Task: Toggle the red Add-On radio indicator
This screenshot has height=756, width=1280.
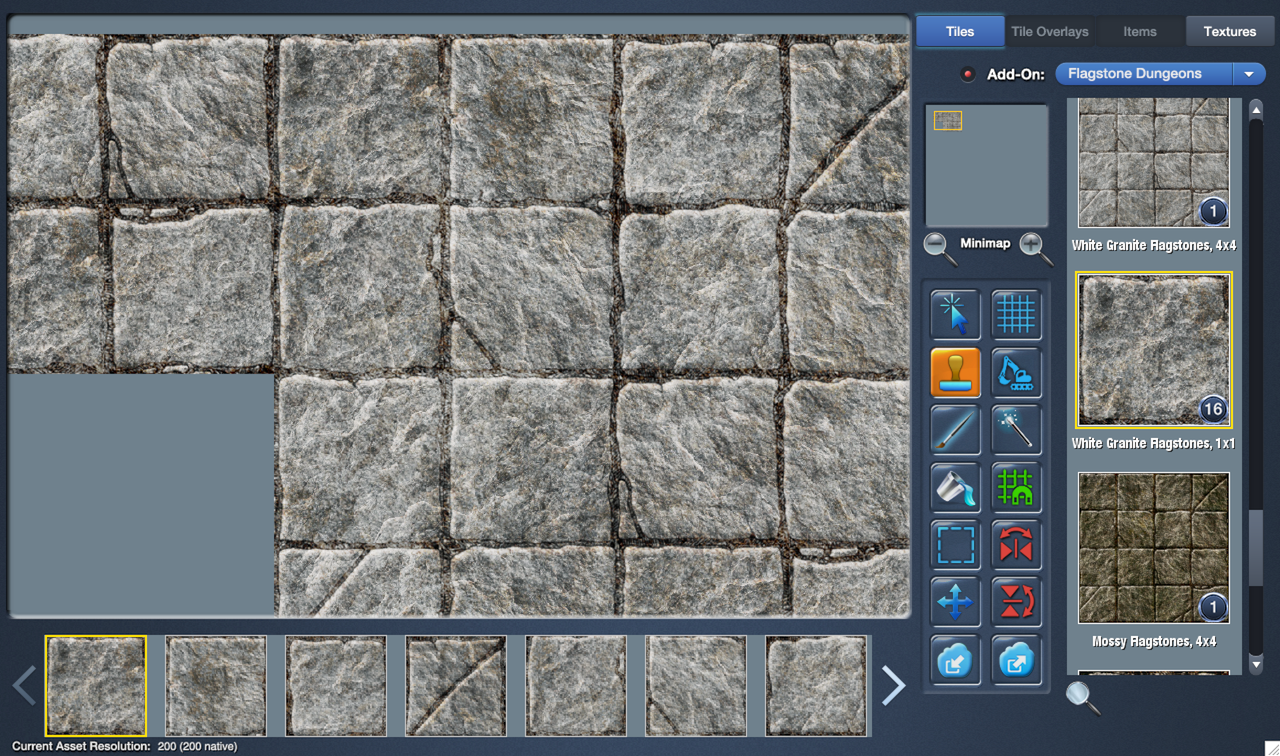Action: pyautogui.click(x=967, y=74)
